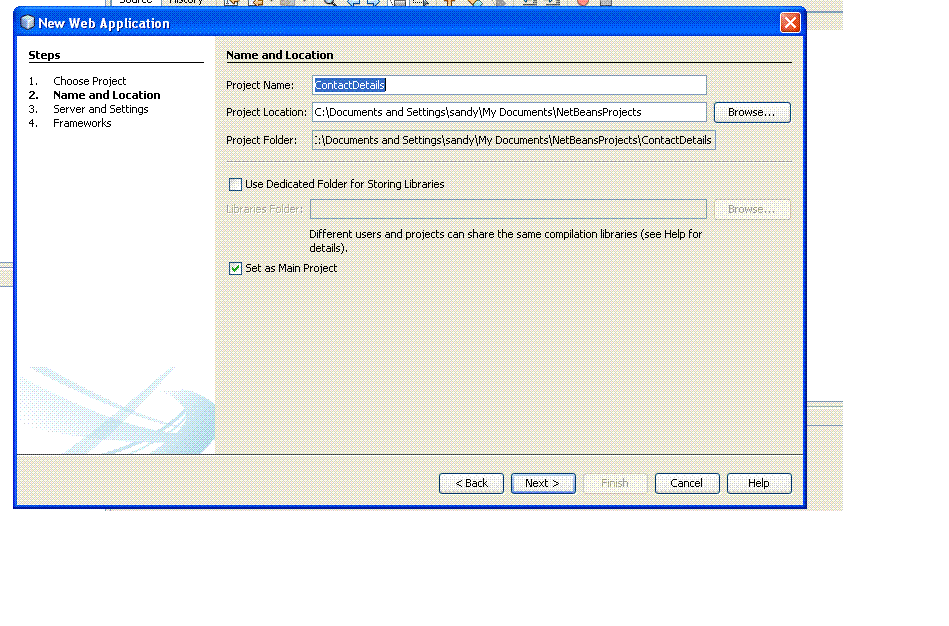The height and width of the screenshot is (626, 949).
Task: Click the back navigation blue arrow icon
Action: (355, 4)
